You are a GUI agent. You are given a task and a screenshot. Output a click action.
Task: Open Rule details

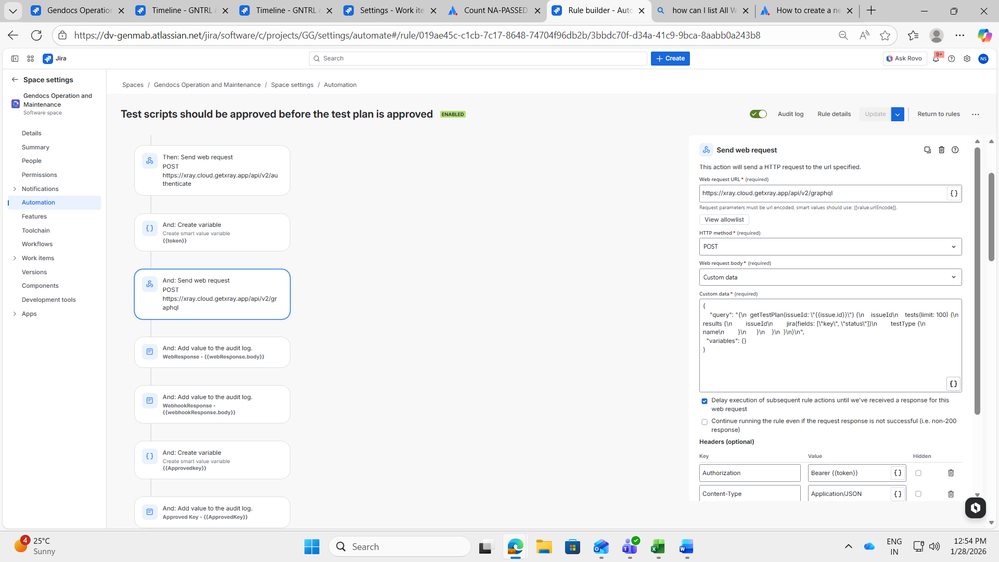point(834,114)
